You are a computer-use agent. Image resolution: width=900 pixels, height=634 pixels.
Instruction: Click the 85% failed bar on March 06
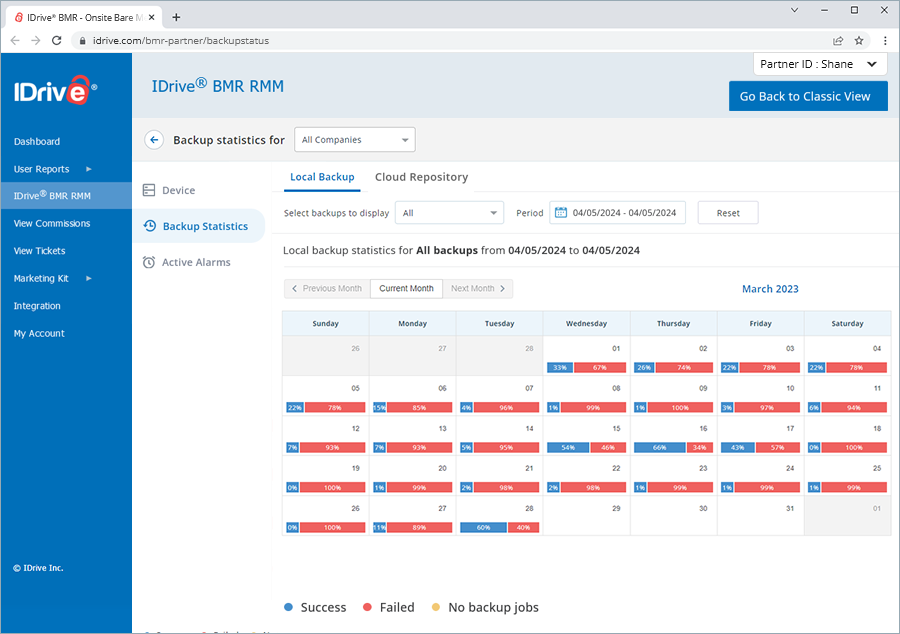(419, 408)
